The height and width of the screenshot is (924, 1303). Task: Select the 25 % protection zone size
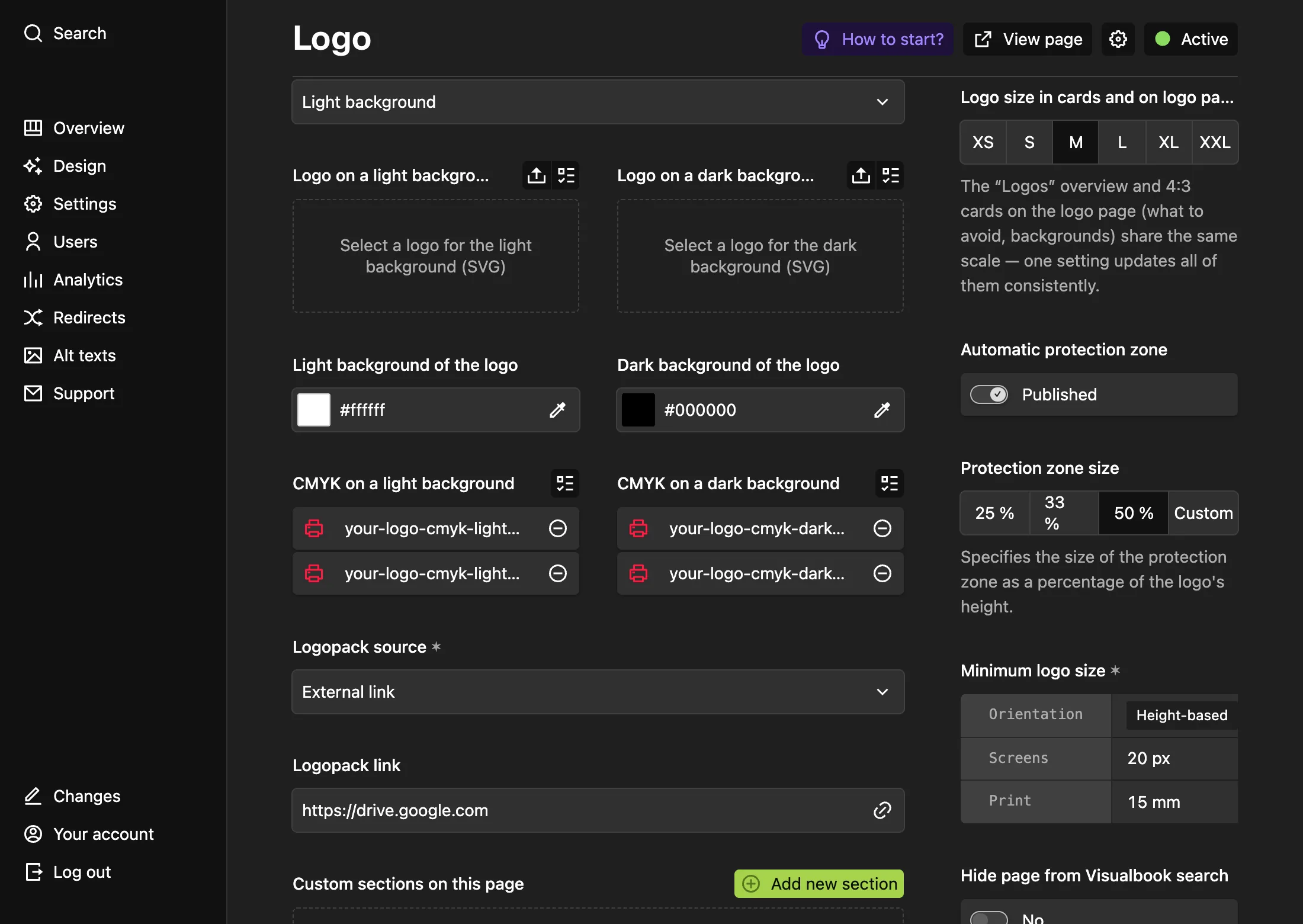click(x=995, y=513)
